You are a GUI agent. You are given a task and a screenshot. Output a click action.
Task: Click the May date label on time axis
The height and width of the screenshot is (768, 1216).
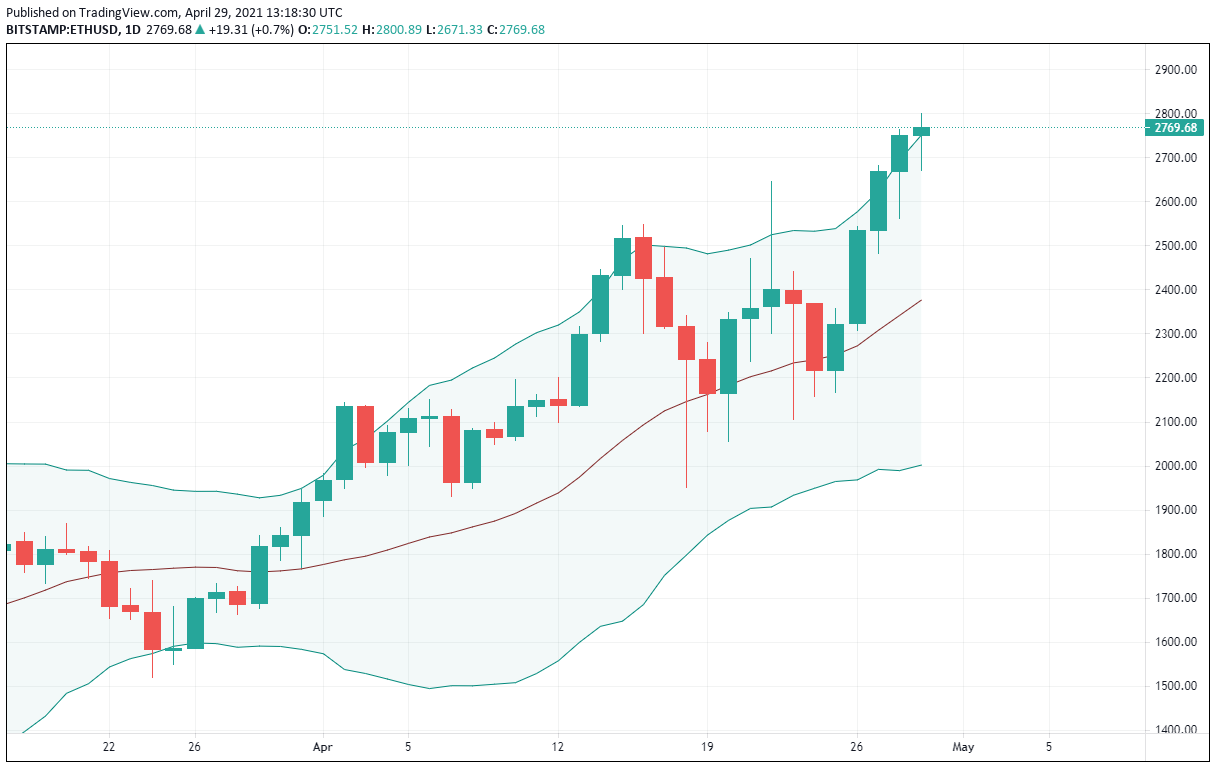pyautogui.click(x=964, y=747)
